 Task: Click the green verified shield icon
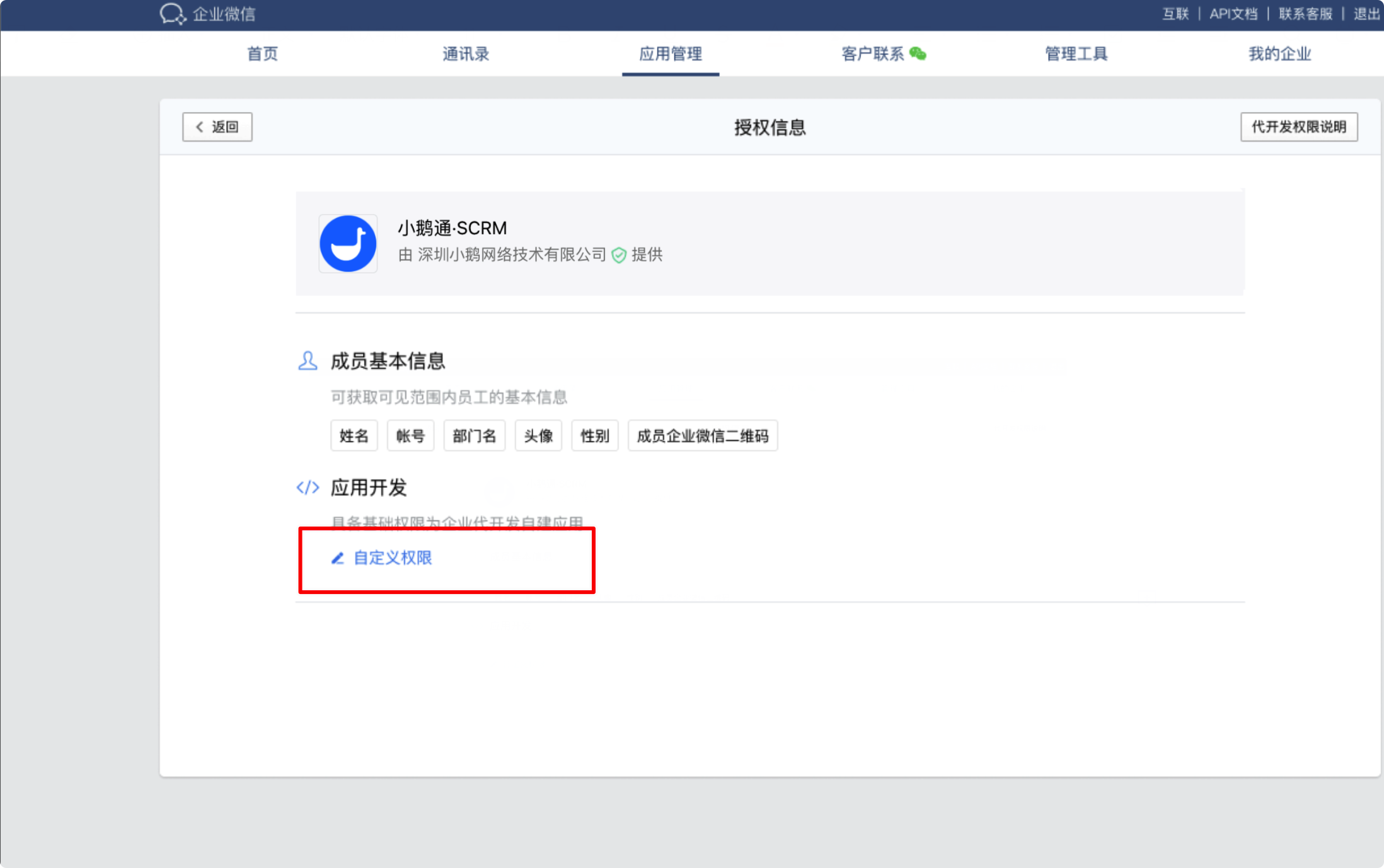pos(619,255)
